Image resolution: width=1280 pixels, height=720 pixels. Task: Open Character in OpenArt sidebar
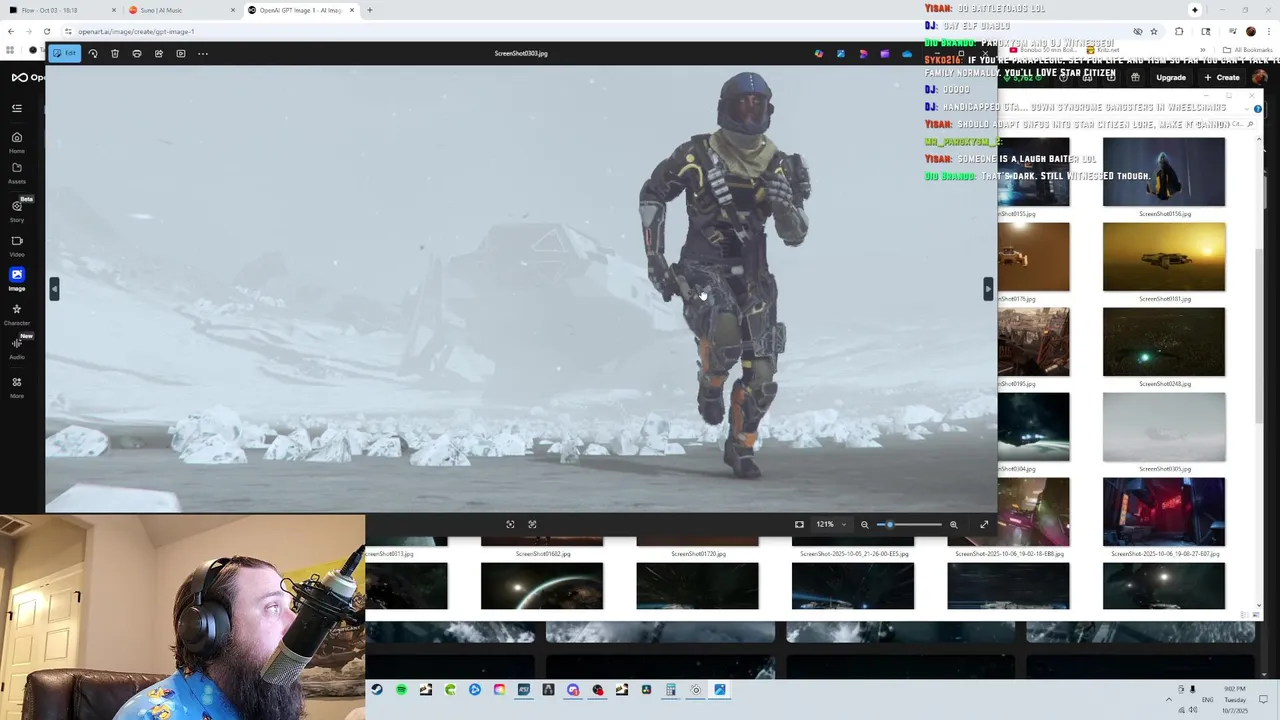[x=17, y=314]
